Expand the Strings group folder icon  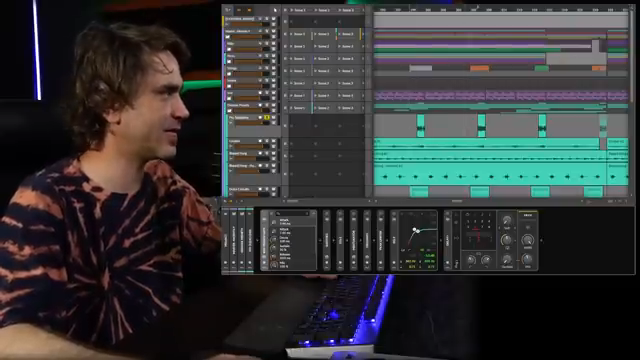(x=229, y=74)
